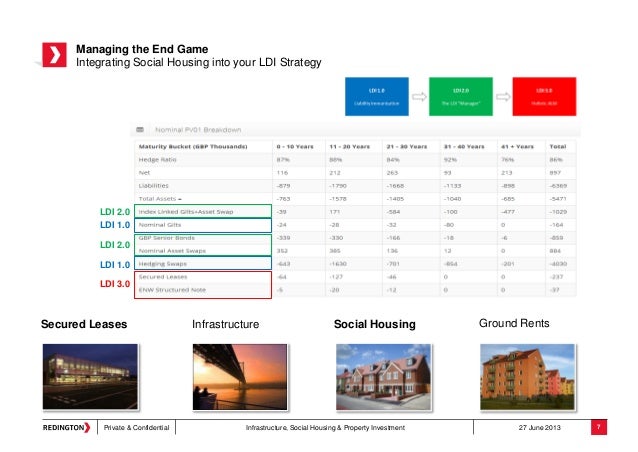Viewport: 638px width, 452px height.
Task: Click the '21 - 30 Years' column header
Action: coord(407,146)
